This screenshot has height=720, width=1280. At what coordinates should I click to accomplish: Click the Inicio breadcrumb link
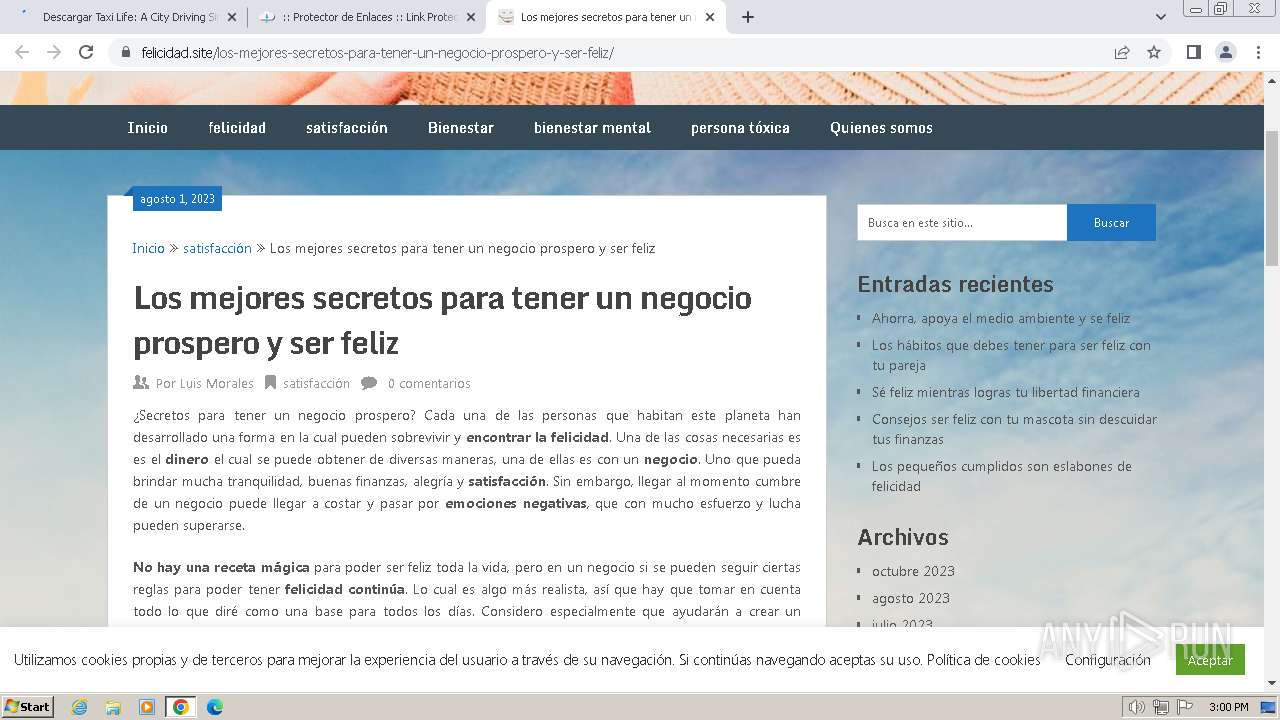(148, 248)
